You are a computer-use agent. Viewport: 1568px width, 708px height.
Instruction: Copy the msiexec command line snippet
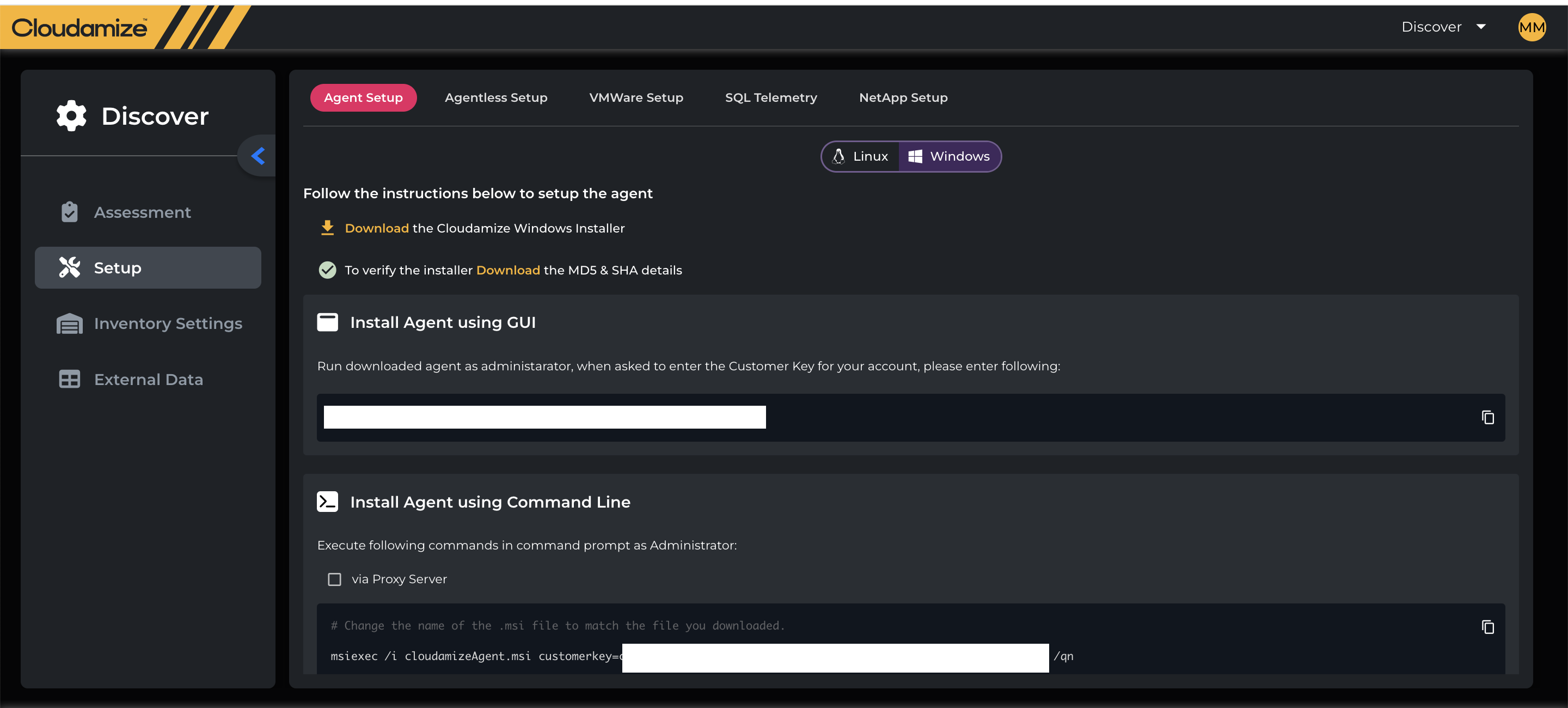(1487, 626)
